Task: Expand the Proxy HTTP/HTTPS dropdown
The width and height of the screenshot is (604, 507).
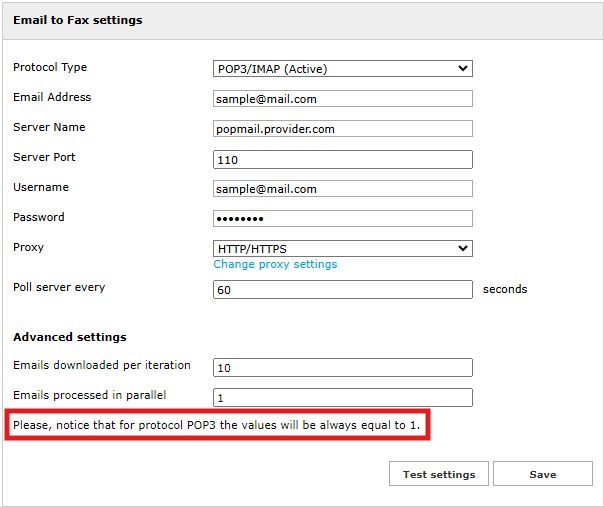Action: coord(342,248)
